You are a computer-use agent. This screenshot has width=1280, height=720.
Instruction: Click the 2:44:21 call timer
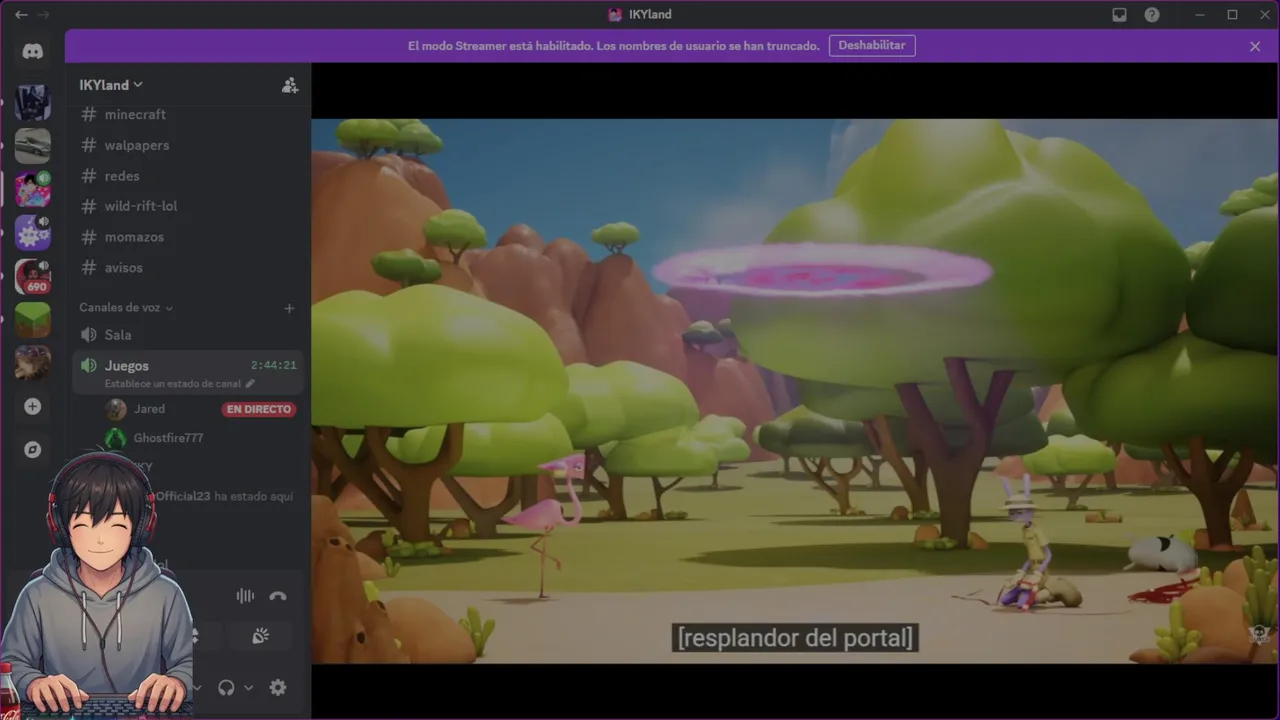[x=273, y=366]
